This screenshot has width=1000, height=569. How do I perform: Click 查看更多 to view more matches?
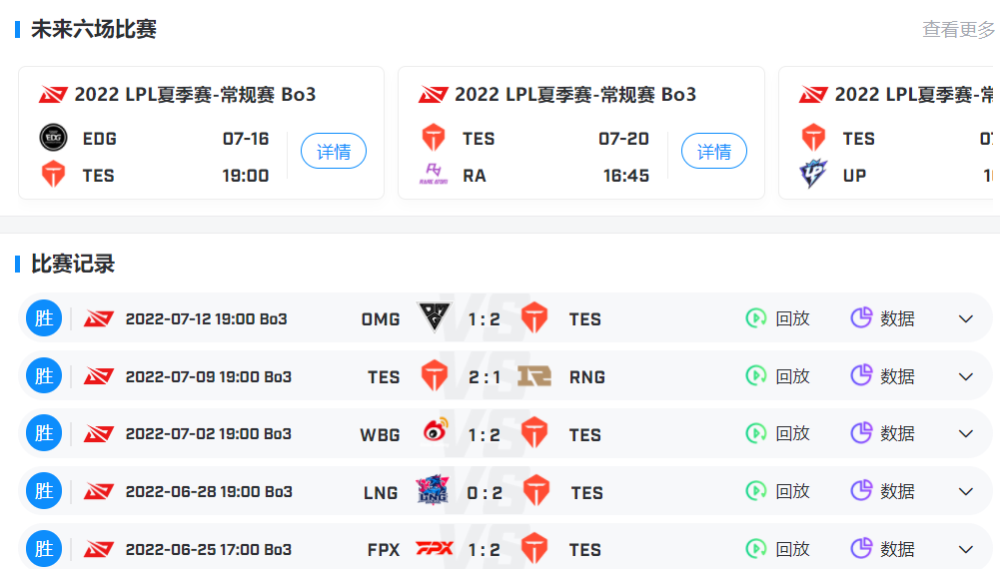click(958, 30)
